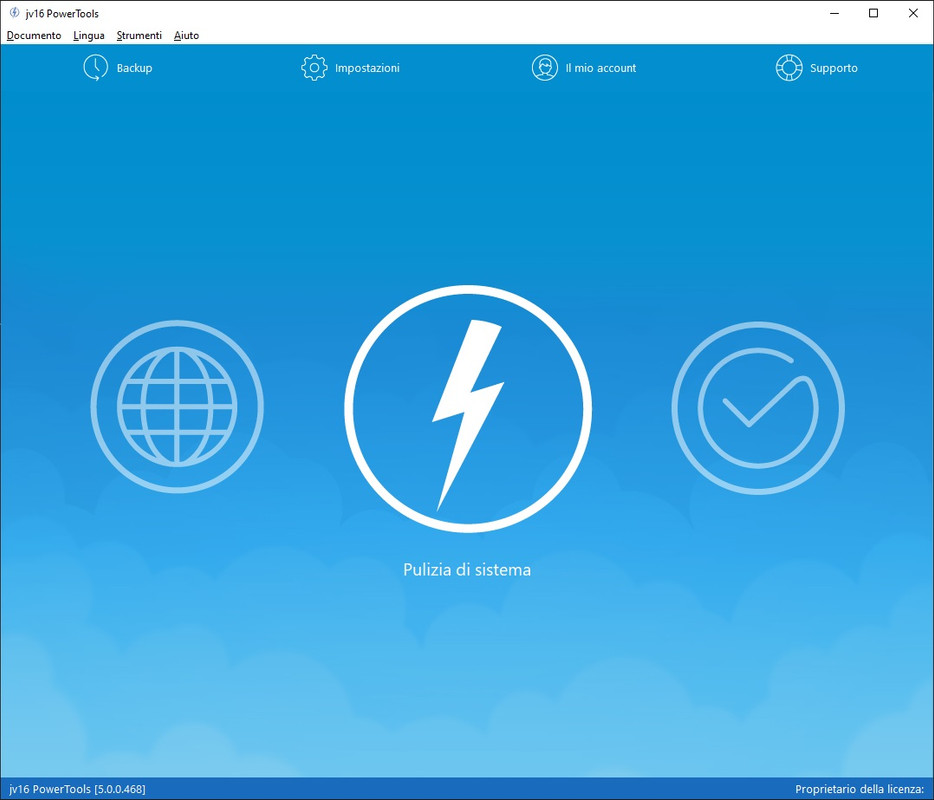Click the Impostazioni gear icon
934x800 pixels.
tap(314, 68)
